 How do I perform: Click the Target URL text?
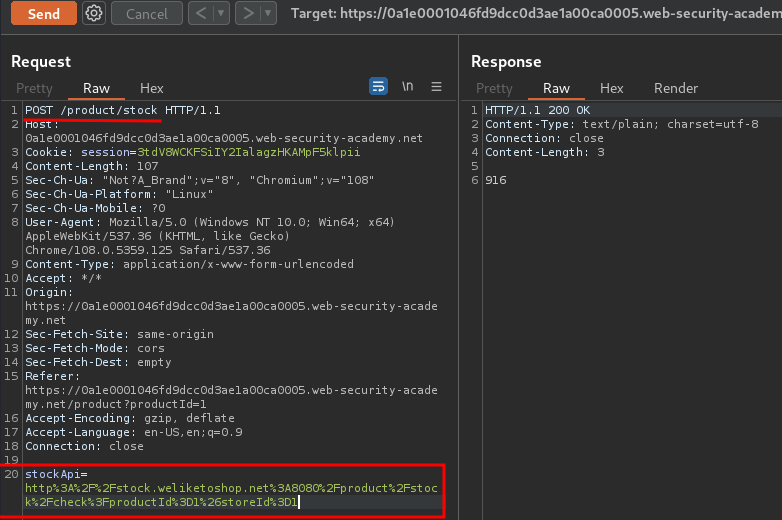click(536, 13)
